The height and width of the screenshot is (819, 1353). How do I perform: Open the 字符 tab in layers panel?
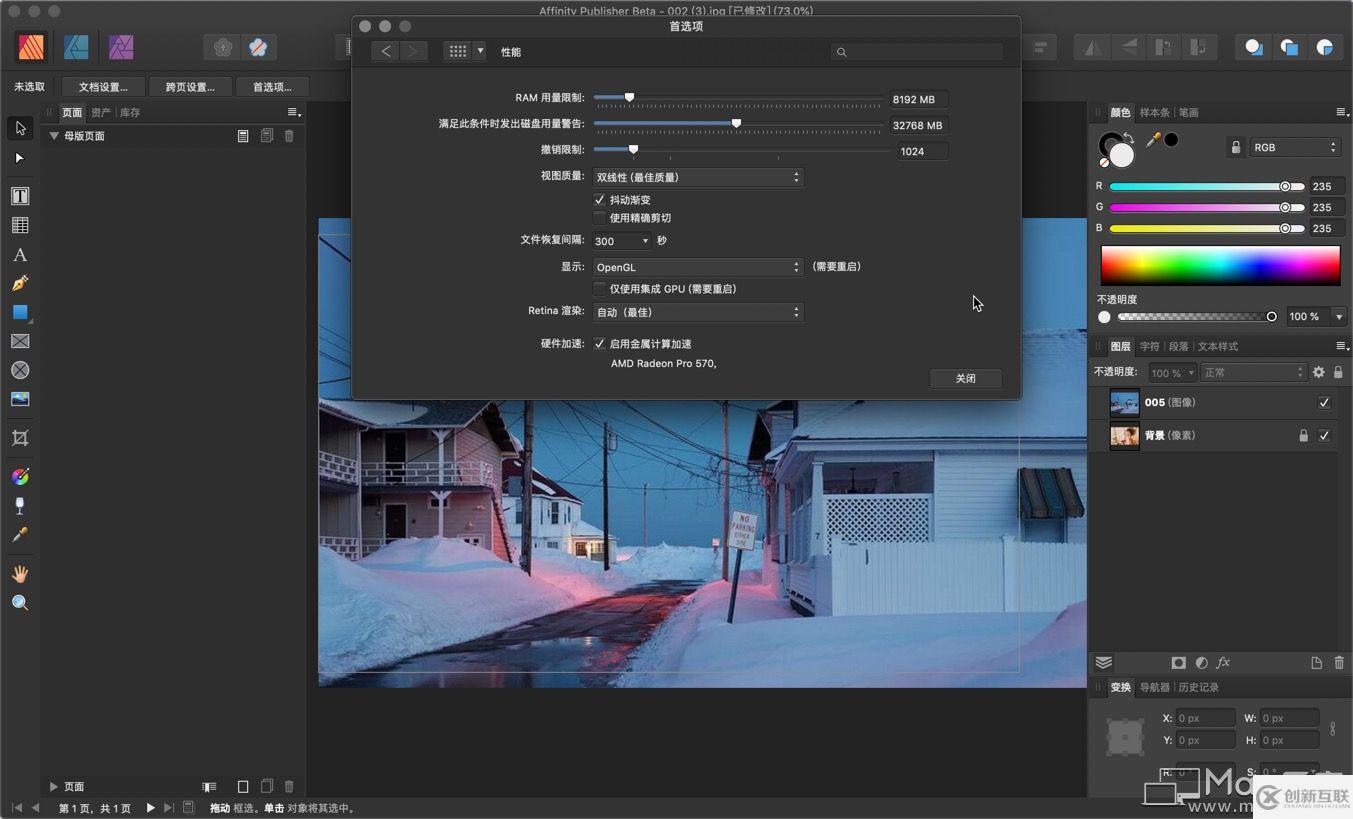(x=1150, y=347)
